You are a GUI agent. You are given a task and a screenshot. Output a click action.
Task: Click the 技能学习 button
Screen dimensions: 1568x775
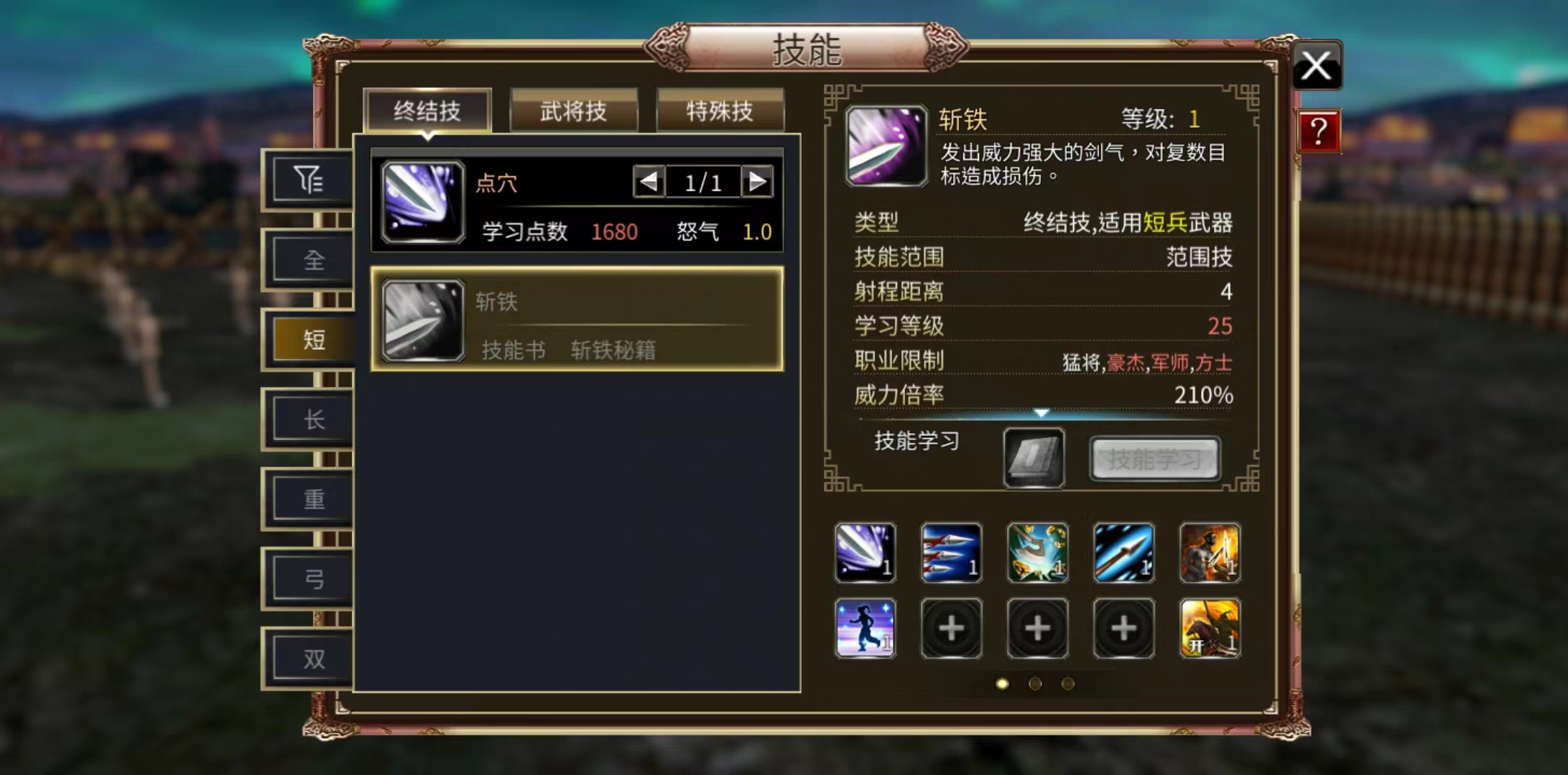coord(1154,459)
